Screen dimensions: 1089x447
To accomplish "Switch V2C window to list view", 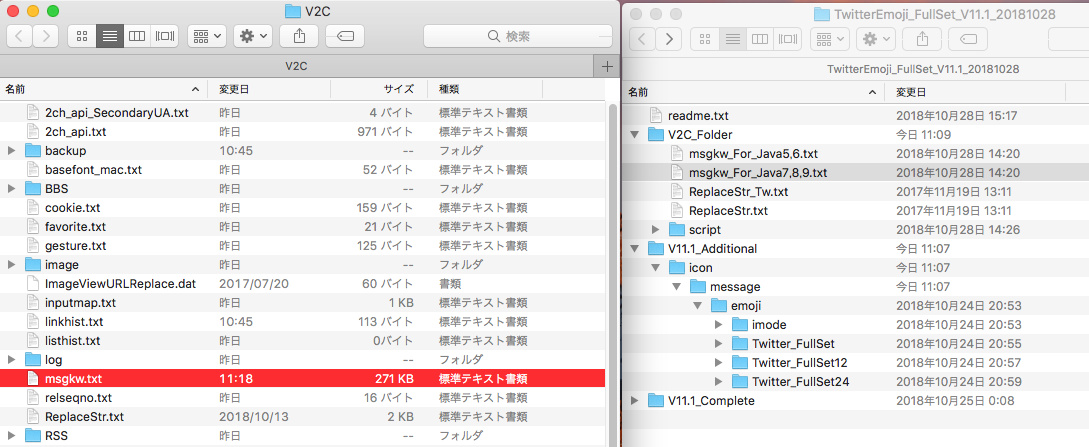I will [109, 36].
